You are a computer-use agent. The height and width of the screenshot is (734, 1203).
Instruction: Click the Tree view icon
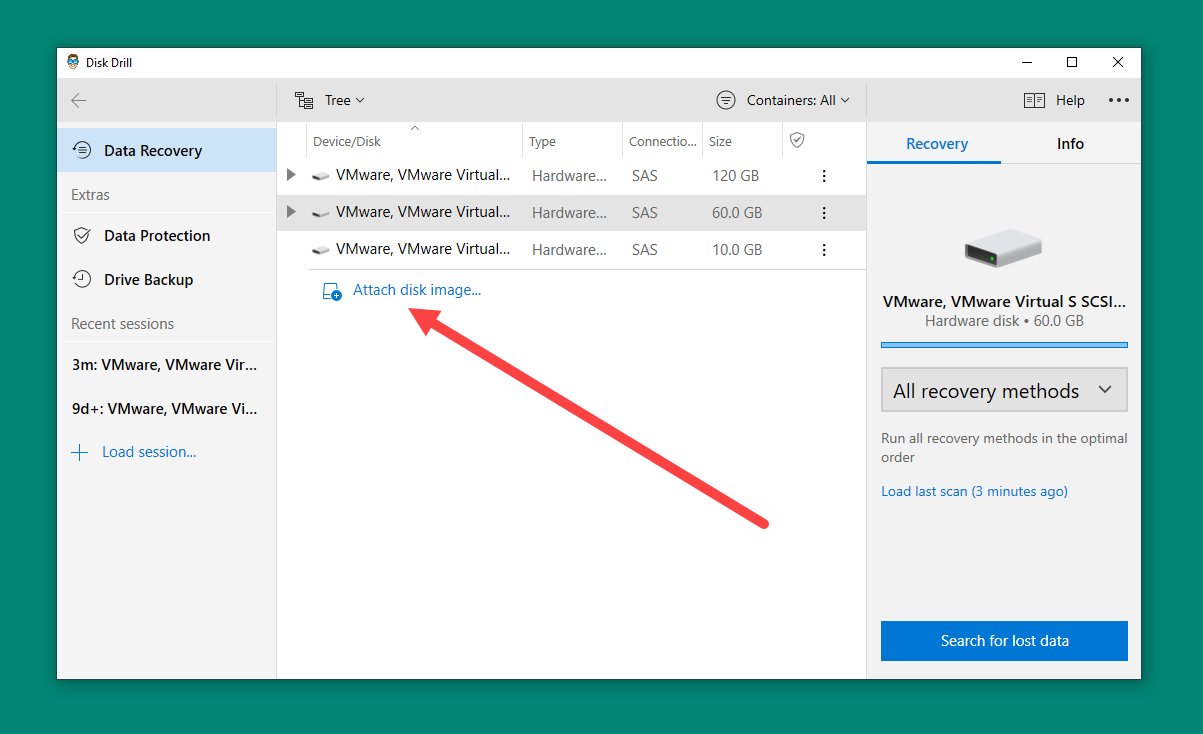tap(304, 100)
